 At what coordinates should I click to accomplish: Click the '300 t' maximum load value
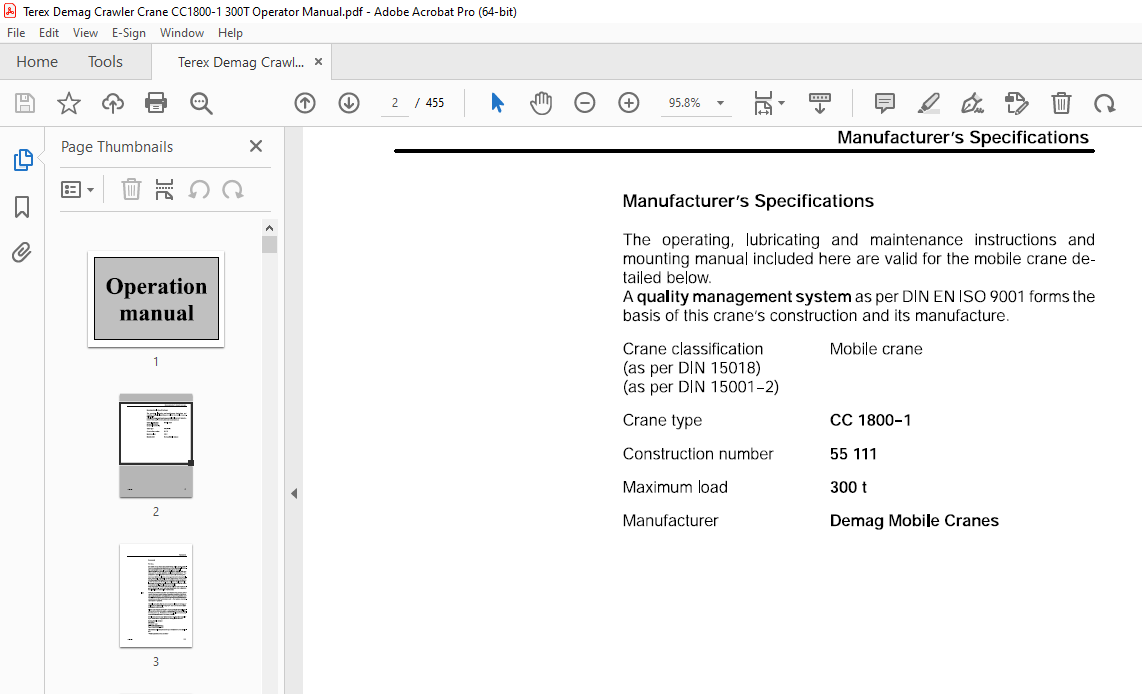coord(848,487)
